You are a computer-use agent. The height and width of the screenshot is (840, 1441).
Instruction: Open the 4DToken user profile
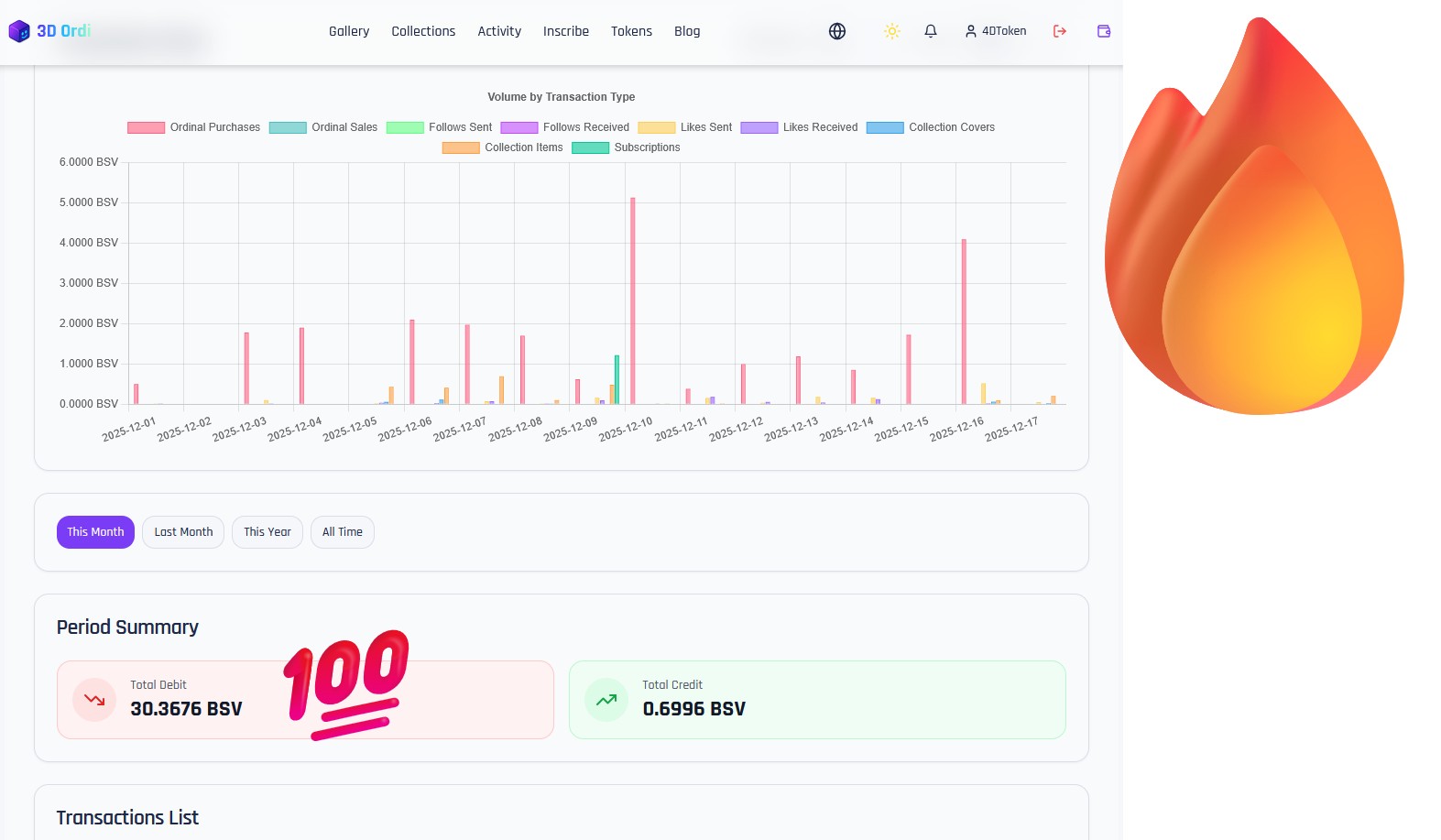point(996,31)
